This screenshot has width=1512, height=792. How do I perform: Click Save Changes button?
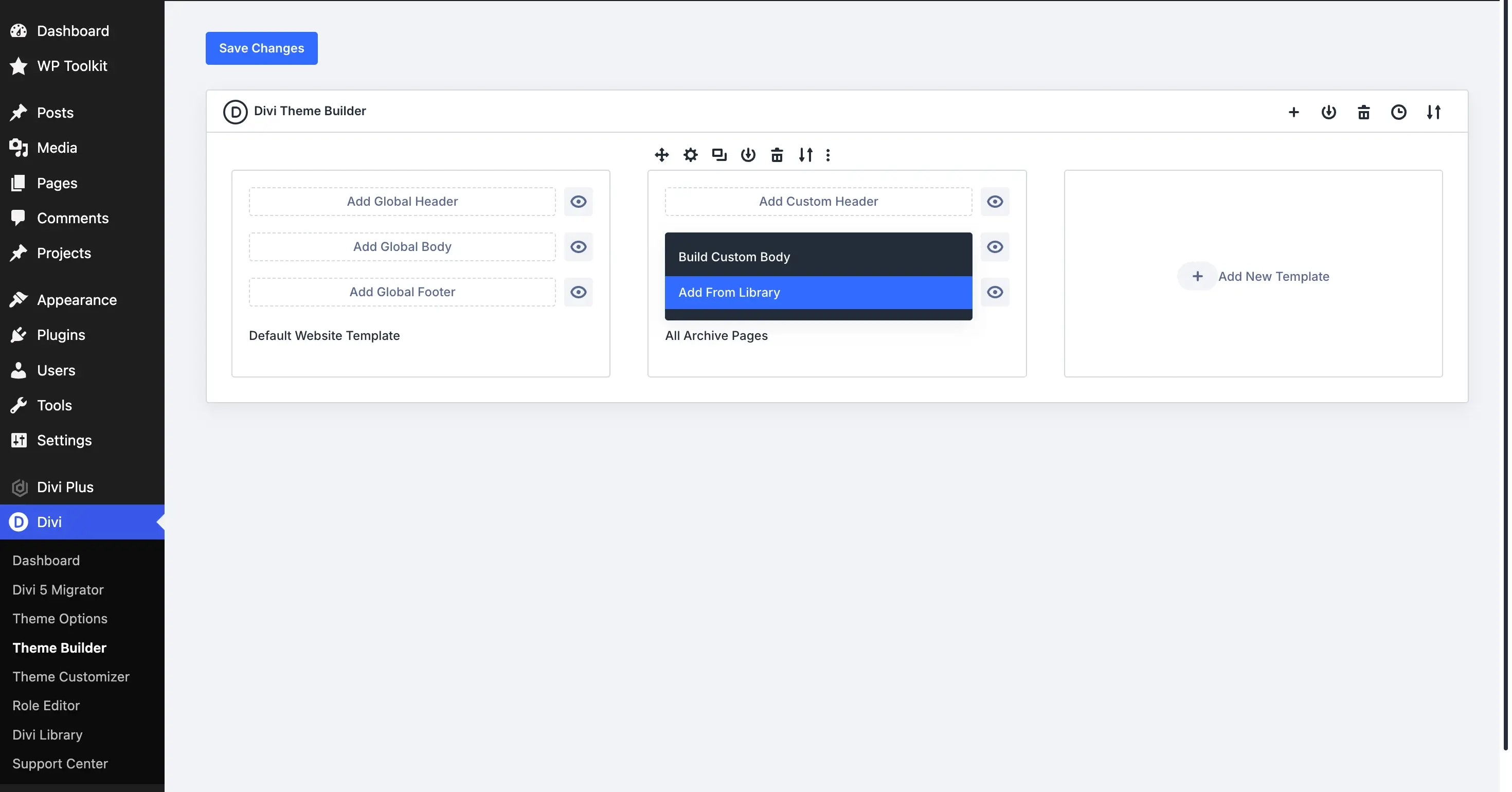coord(261,48)
